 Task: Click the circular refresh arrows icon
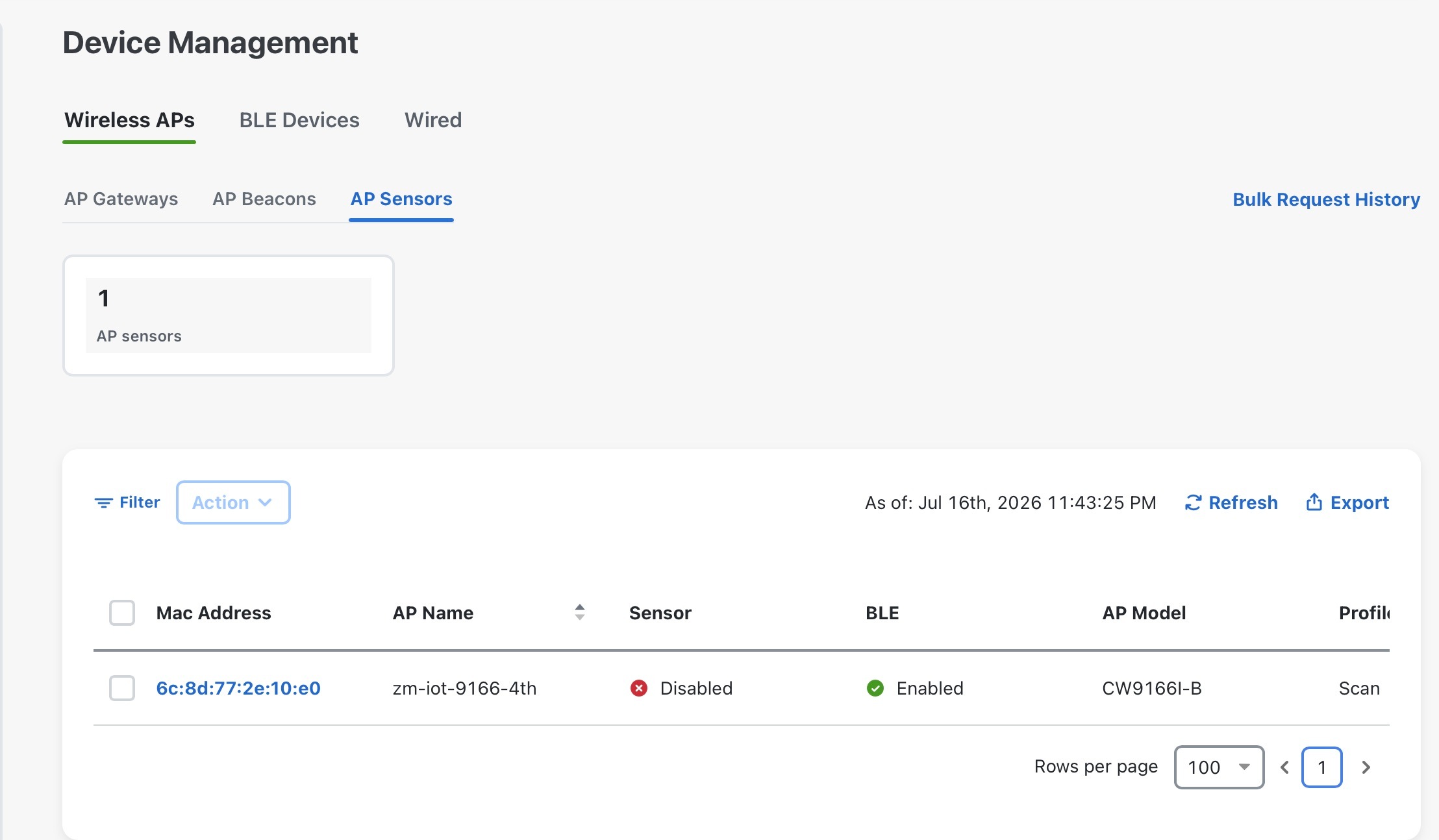coord(1193,502)
